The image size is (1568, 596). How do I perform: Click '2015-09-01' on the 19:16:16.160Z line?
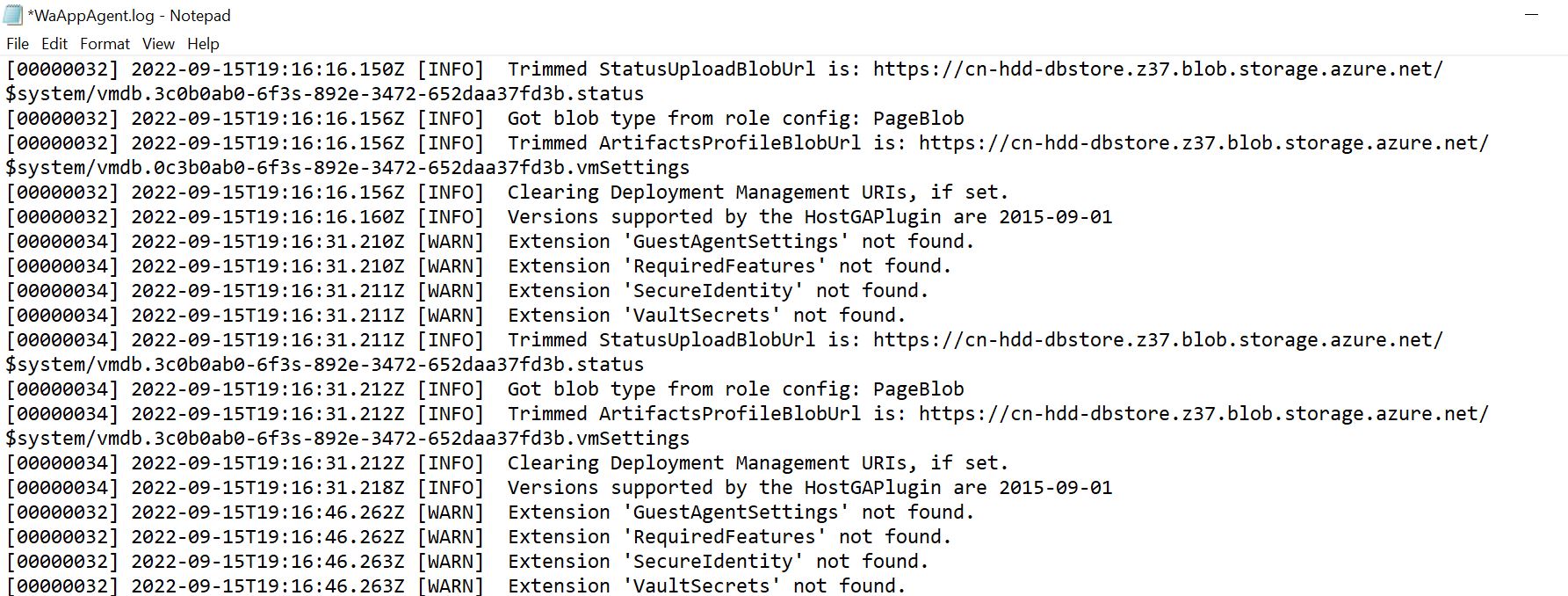tap(1055, 216)
